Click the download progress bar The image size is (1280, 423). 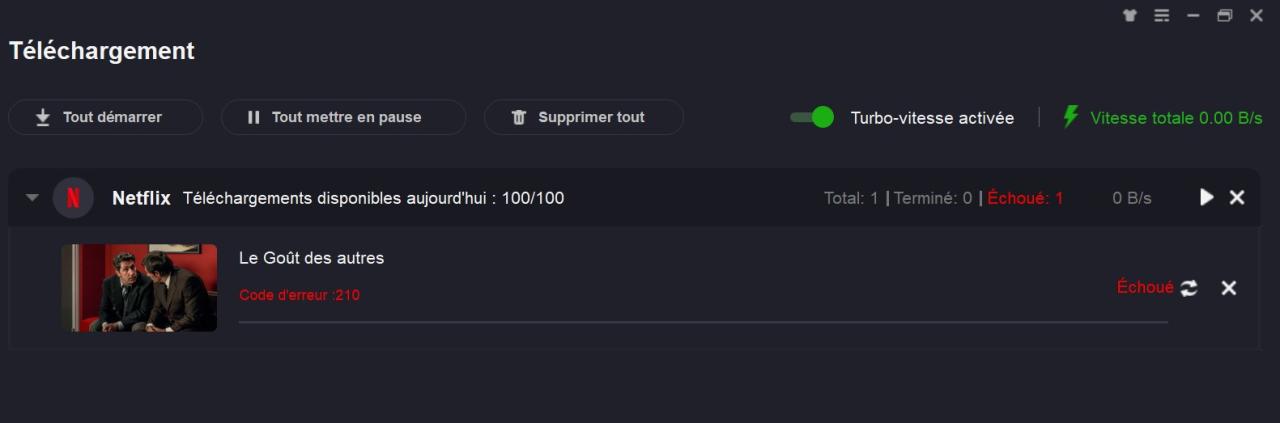coord(702,322)
